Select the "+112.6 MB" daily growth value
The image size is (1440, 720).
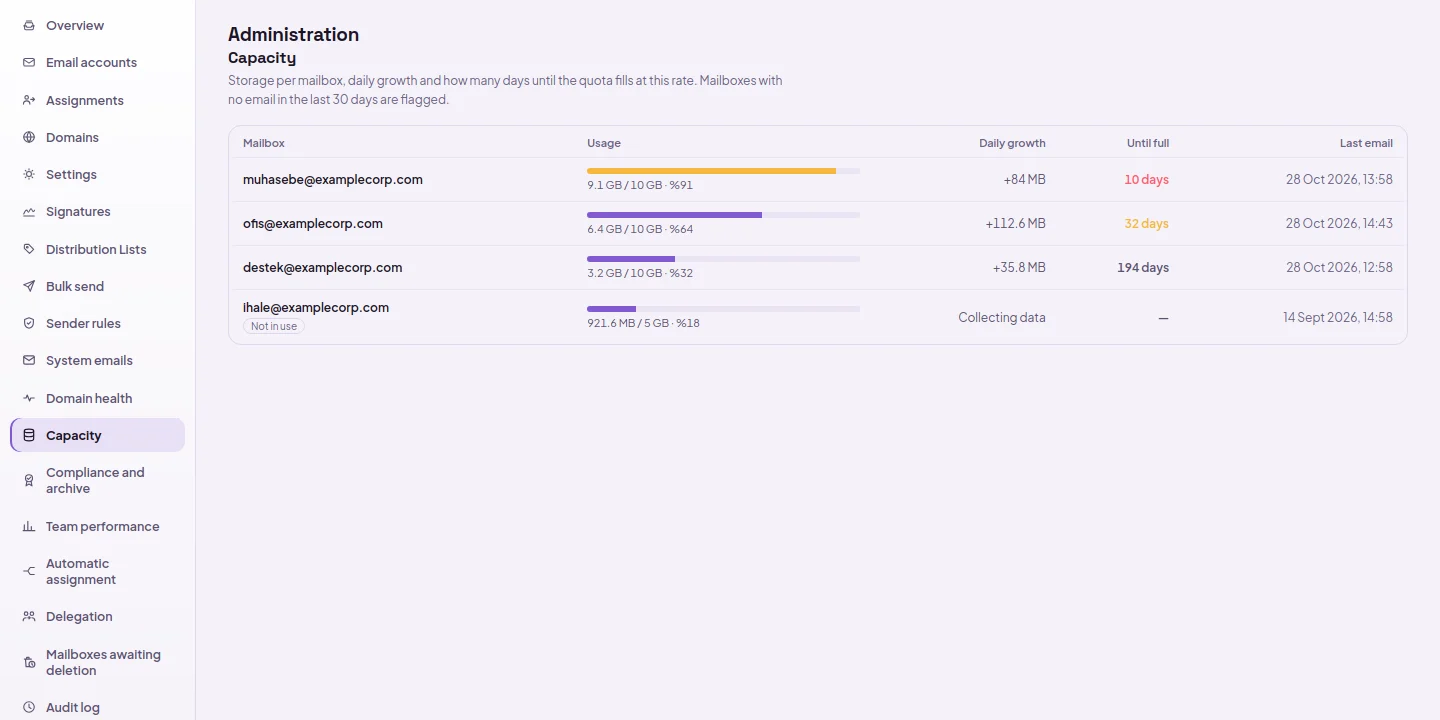coord(1016,224)
